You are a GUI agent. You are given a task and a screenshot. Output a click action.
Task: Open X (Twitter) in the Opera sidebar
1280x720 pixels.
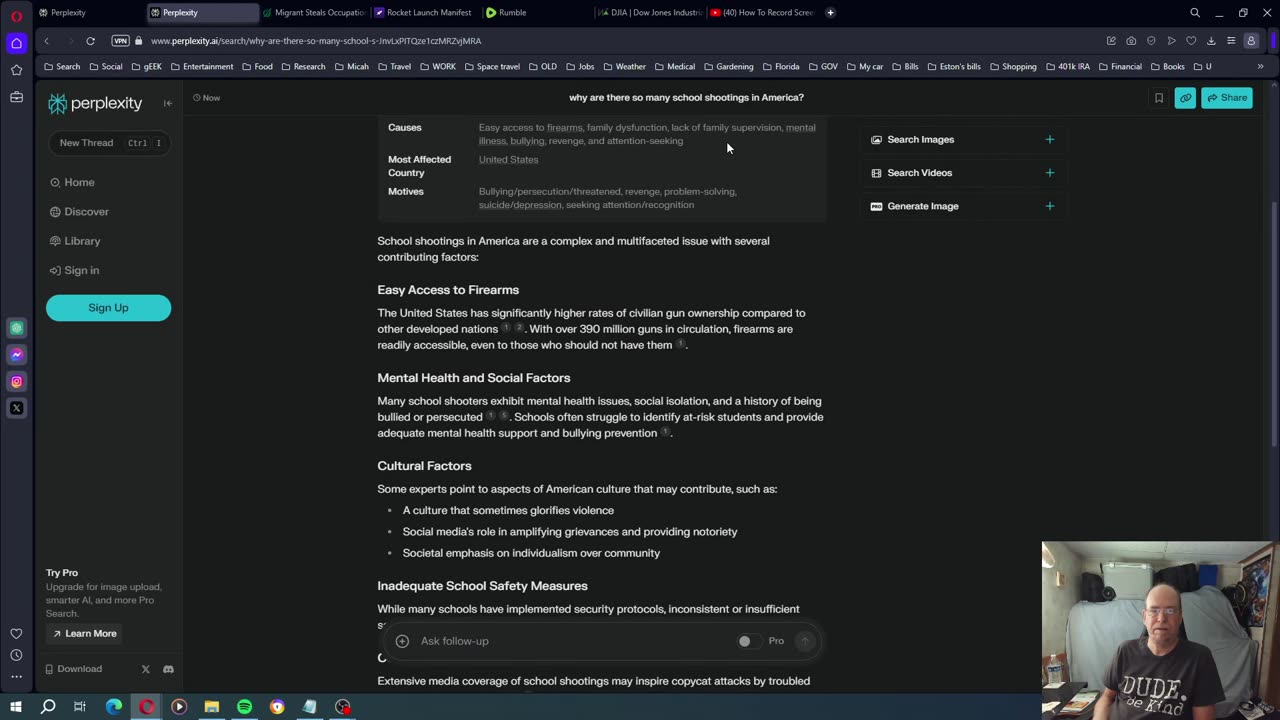(x=16, y=408)
